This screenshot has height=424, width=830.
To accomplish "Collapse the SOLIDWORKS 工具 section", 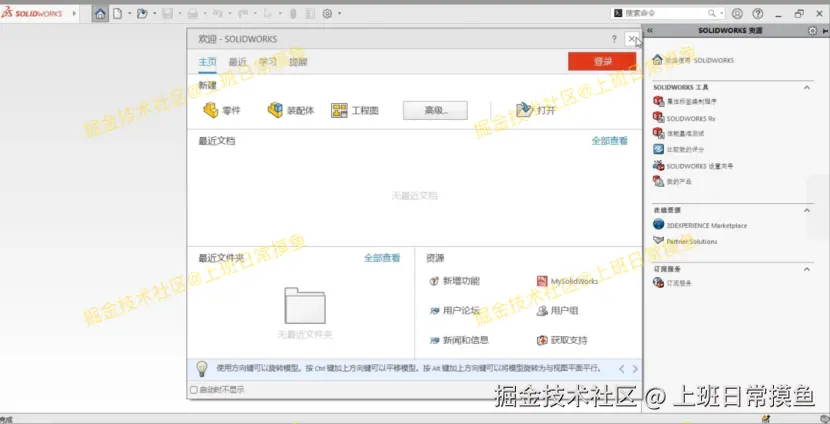I will coord(807,87).
